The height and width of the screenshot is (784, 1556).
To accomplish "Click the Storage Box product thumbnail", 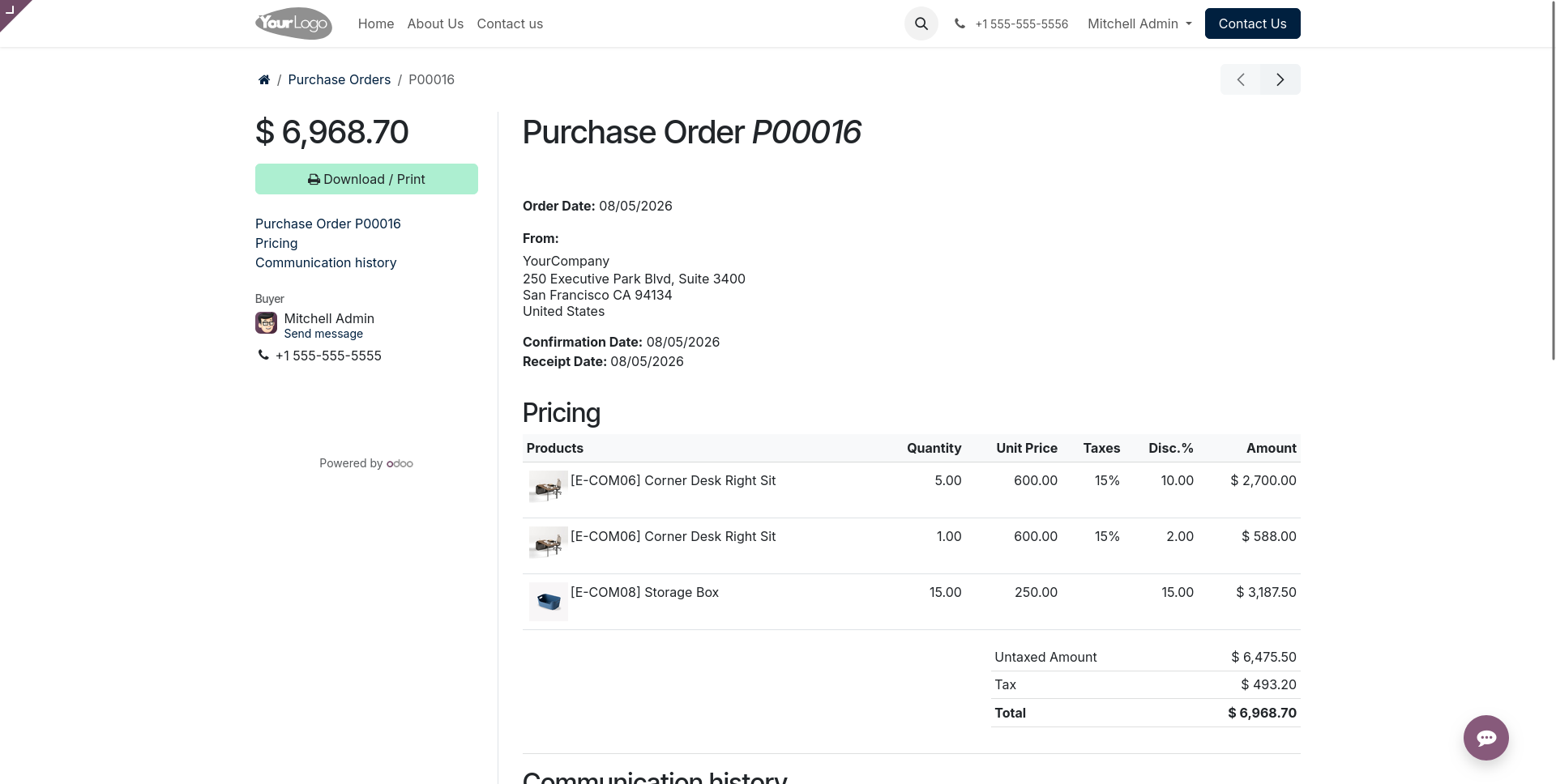I will click(549, 602).
